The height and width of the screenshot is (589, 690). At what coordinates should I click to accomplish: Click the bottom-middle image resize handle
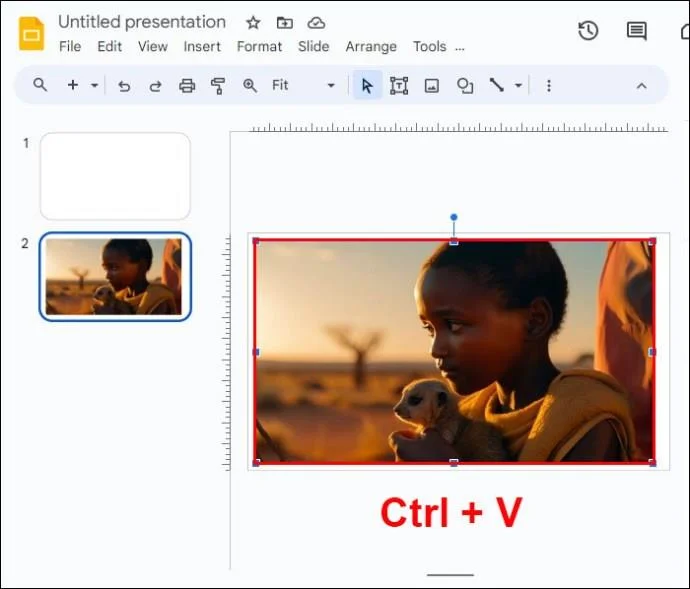tap(454, 462)
